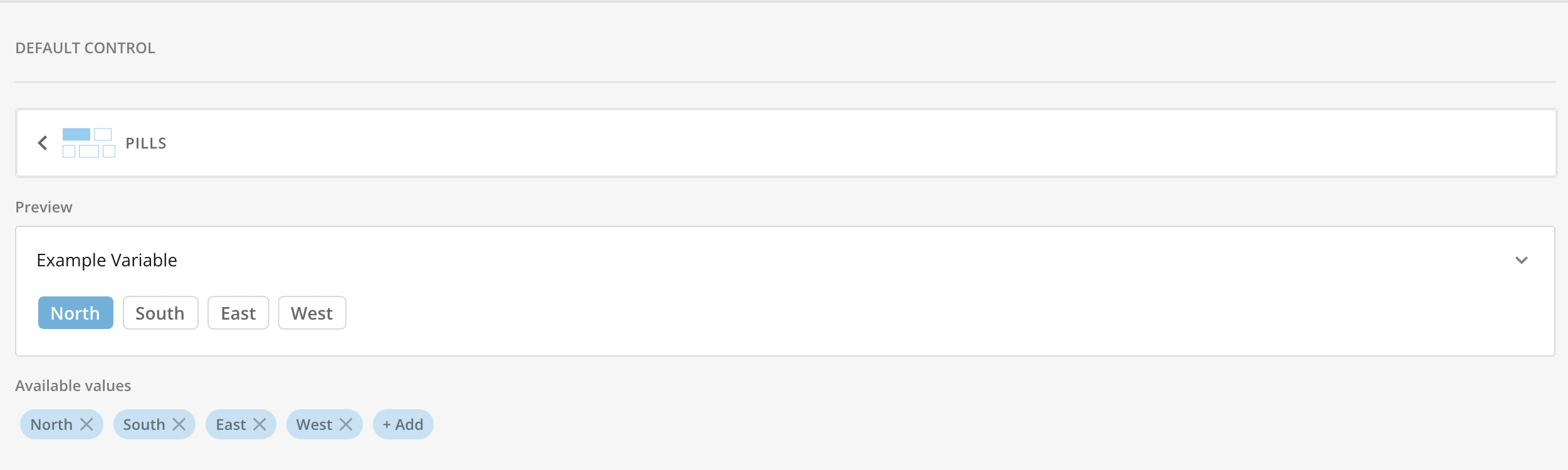
Task: Select the East pill in preview
Action: (x=238, y=313)
